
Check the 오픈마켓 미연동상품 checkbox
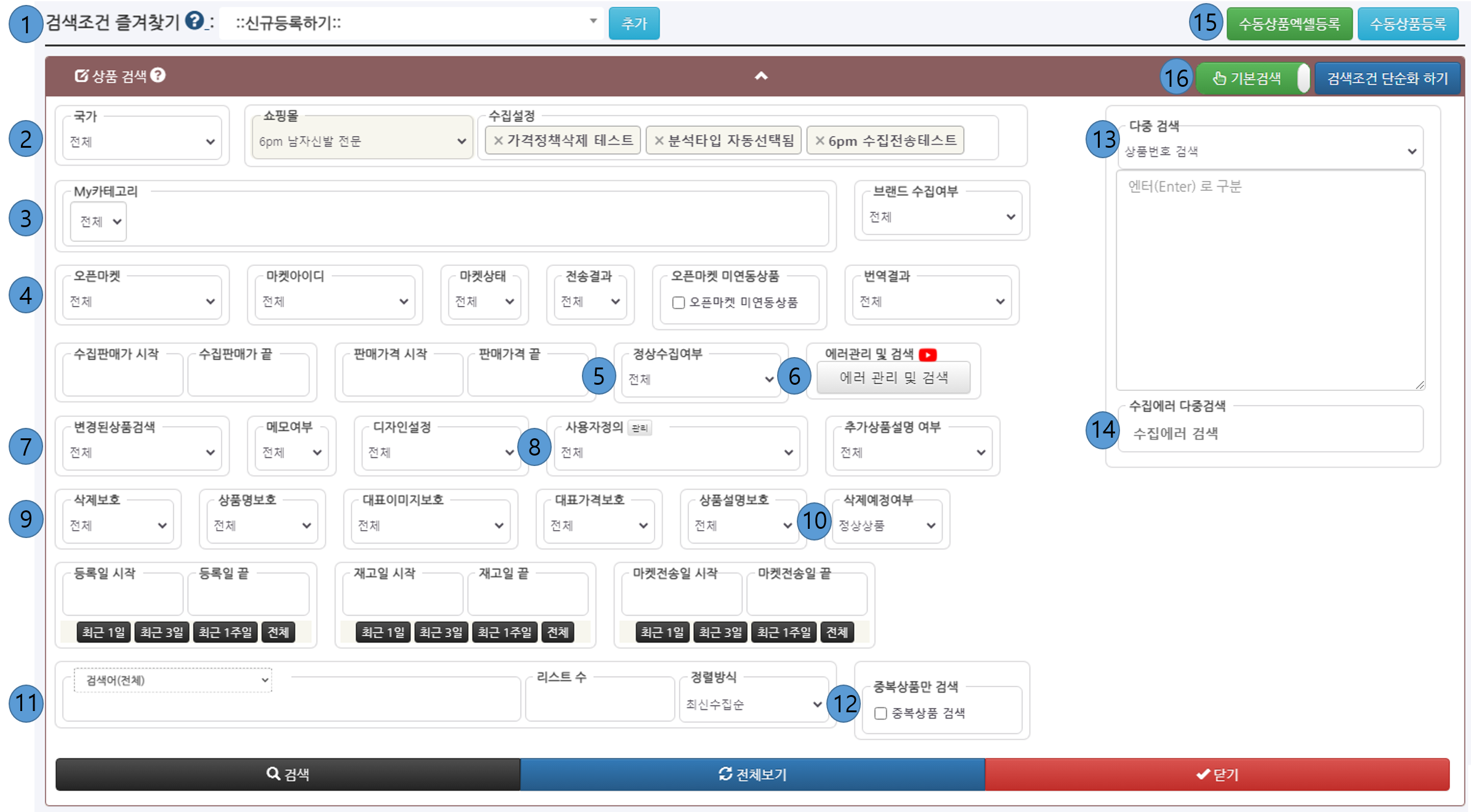[679, 303]
